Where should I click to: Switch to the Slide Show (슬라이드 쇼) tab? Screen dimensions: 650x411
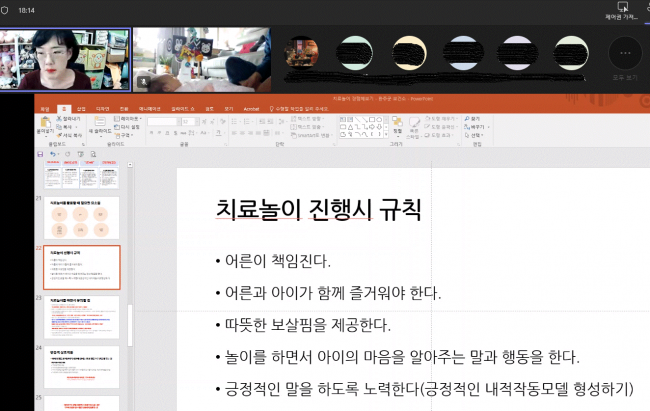pyautogui.click(x=183, y=109)
